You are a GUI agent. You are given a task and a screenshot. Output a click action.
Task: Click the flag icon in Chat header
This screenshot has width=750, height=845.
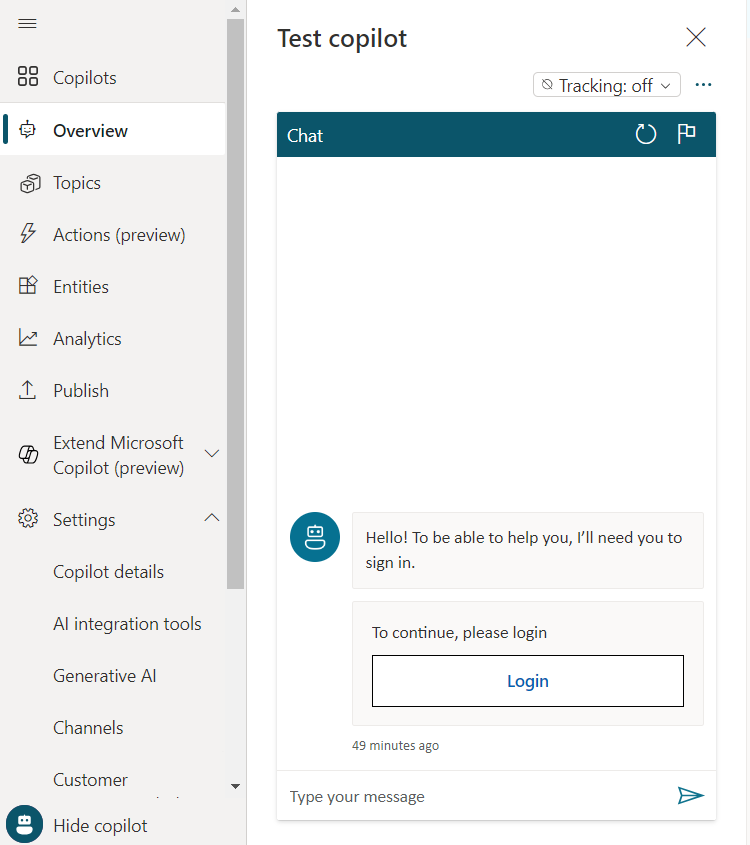[x=686, y=135]
